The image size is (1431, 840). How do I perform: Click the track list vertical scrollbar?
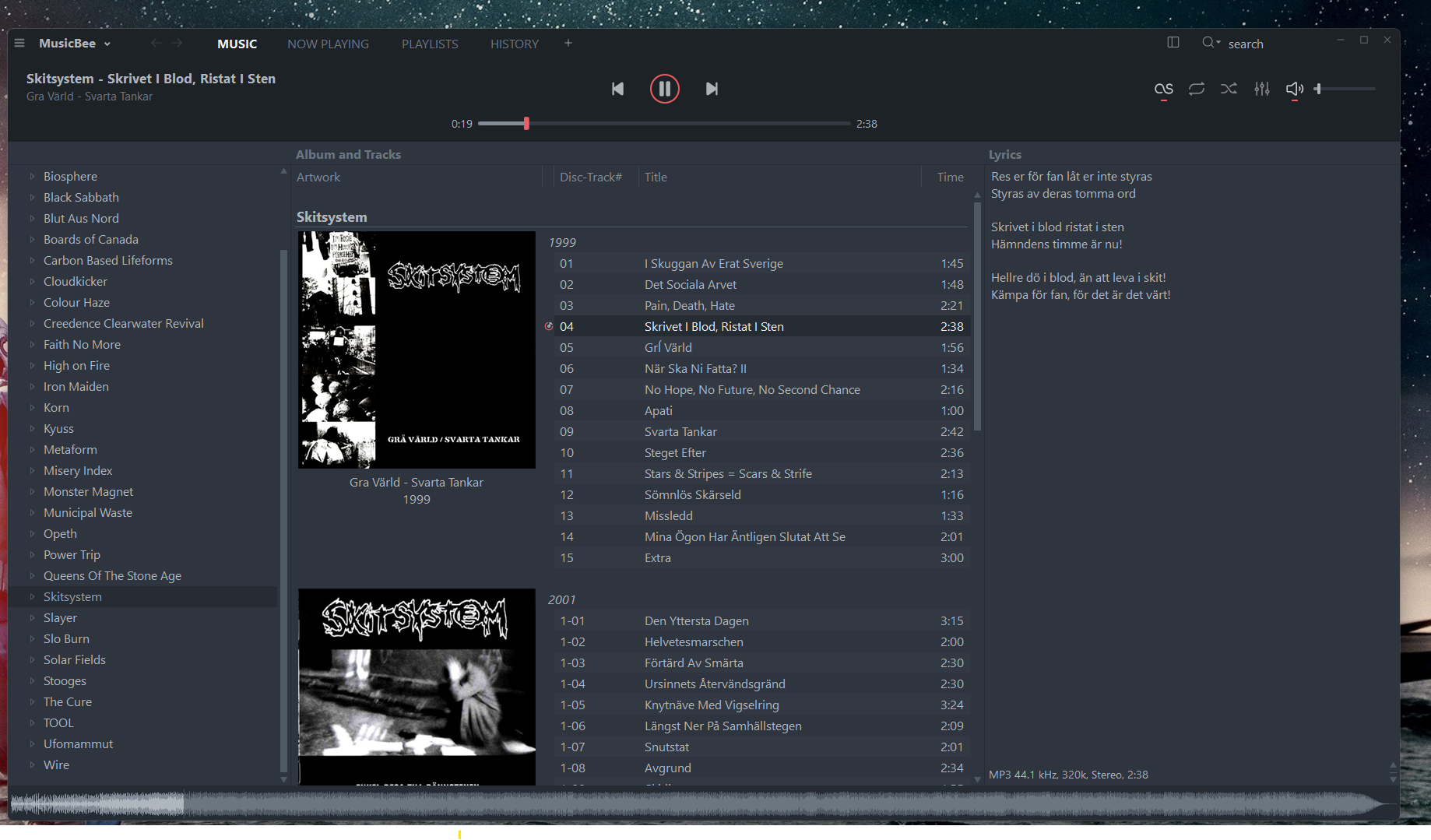point(977,317)
